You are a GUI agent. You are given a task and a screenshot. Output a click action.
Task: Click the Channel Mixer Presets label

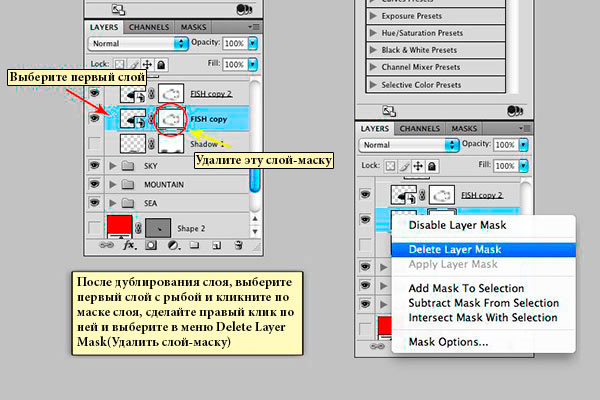coord(421,67)
